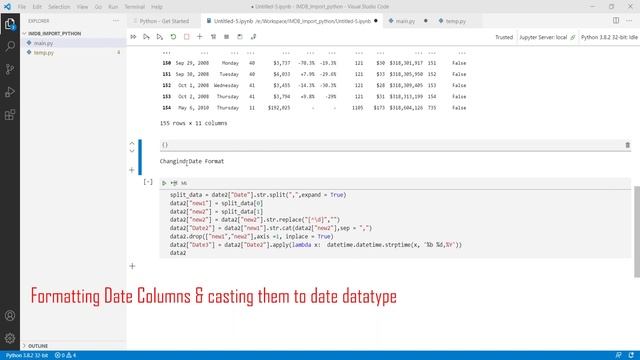Open the Extensions view

pyautogui.click(x=10, y=115)
